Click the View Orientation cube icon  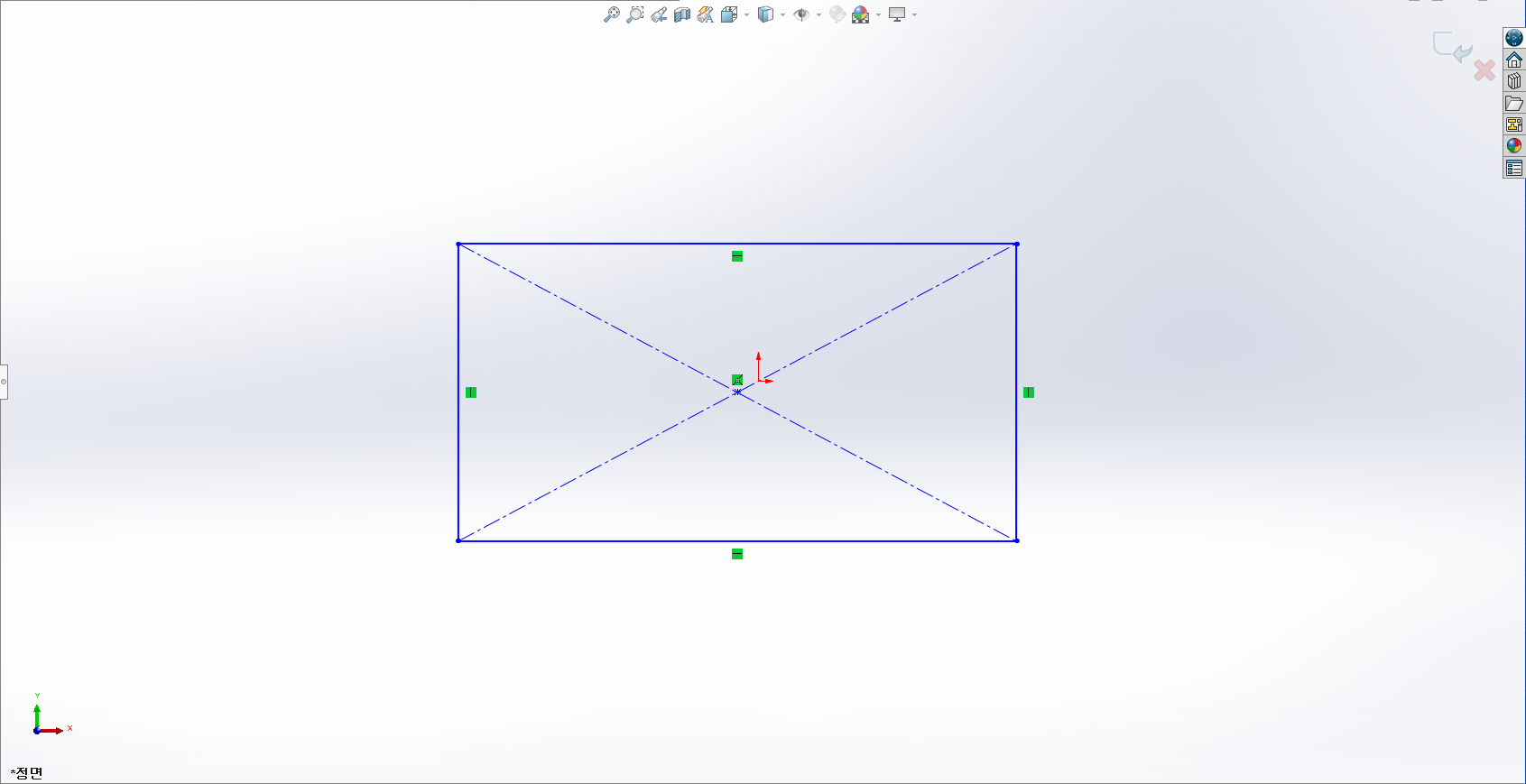click(729, 14)
